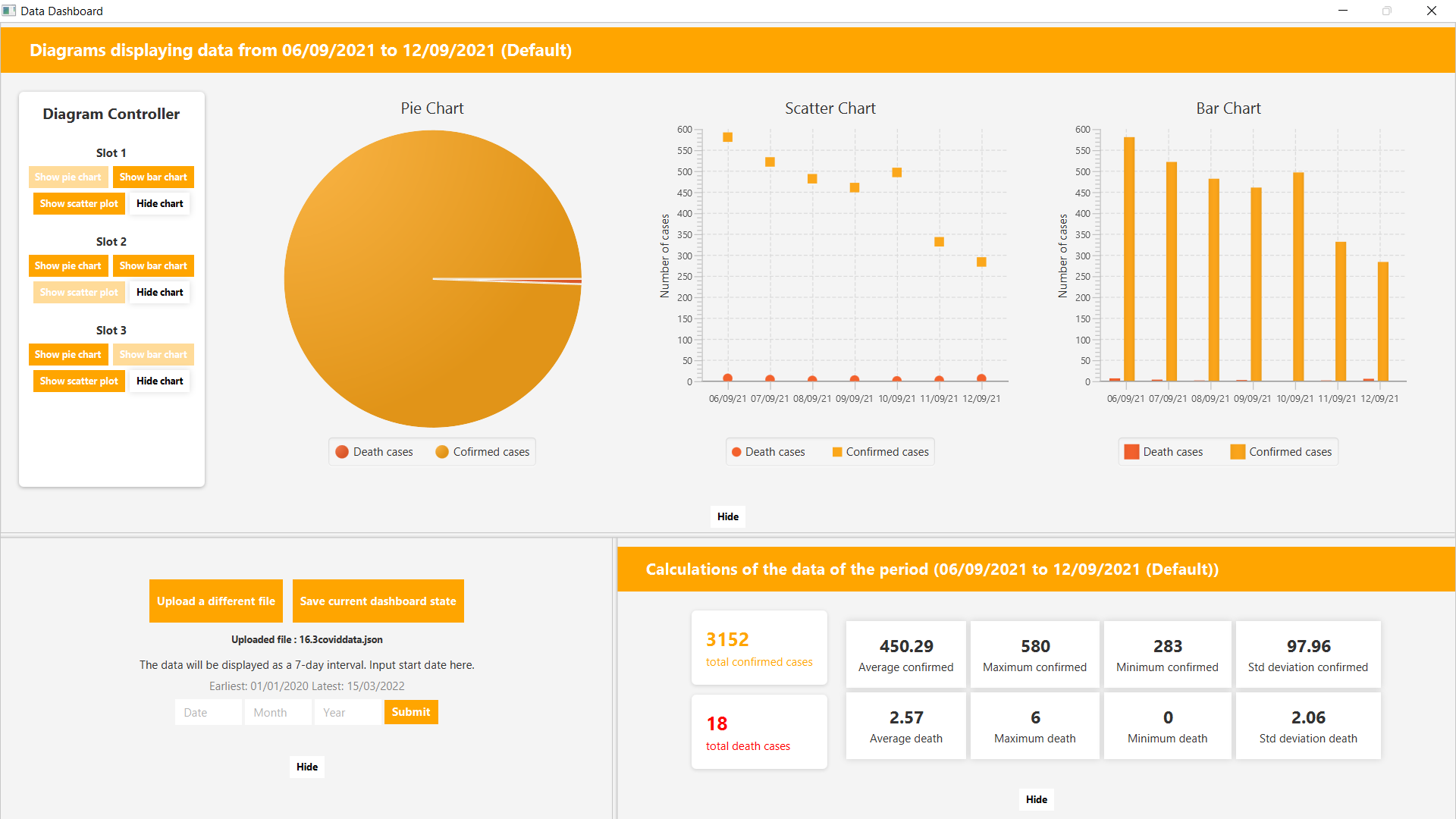
Task: Show bar chart in Slot 2
Action: tap(153, 265)
